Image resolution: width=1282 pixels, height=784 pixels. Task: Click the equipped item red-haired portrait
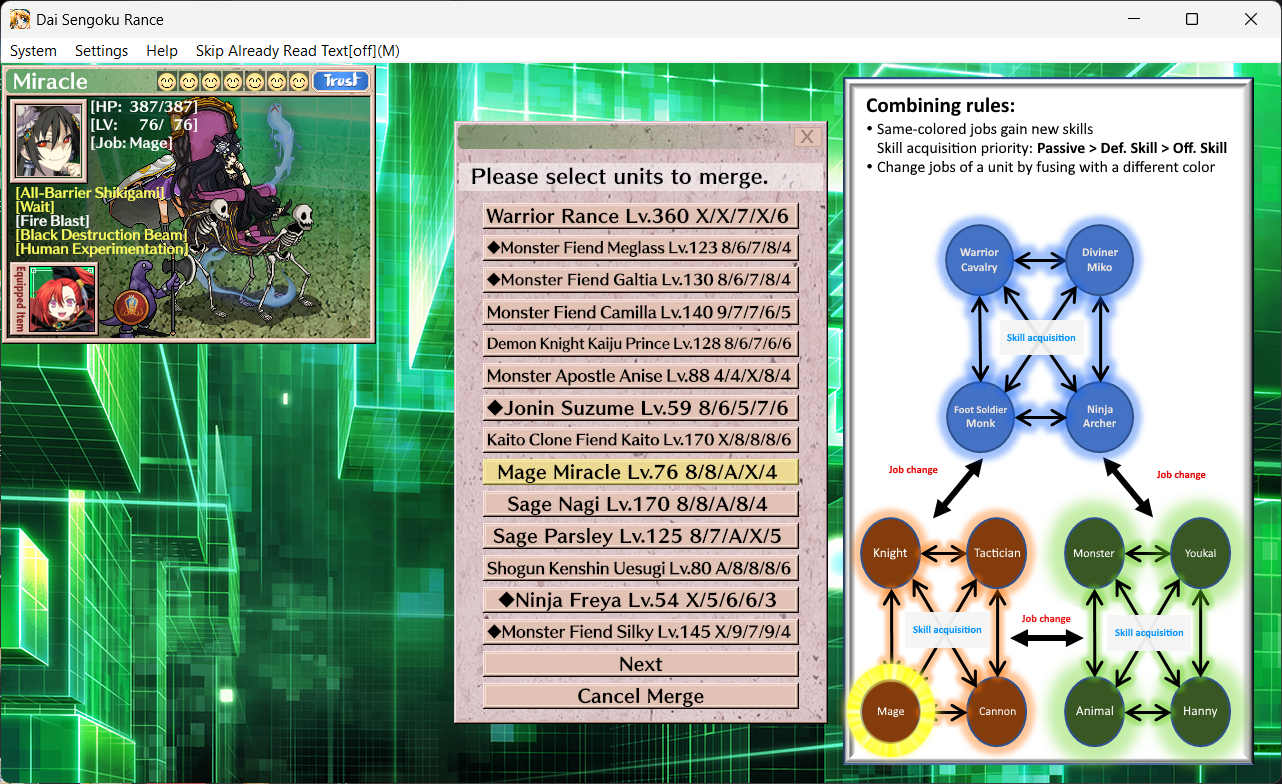pyautogui.click(x=62, y=298)
